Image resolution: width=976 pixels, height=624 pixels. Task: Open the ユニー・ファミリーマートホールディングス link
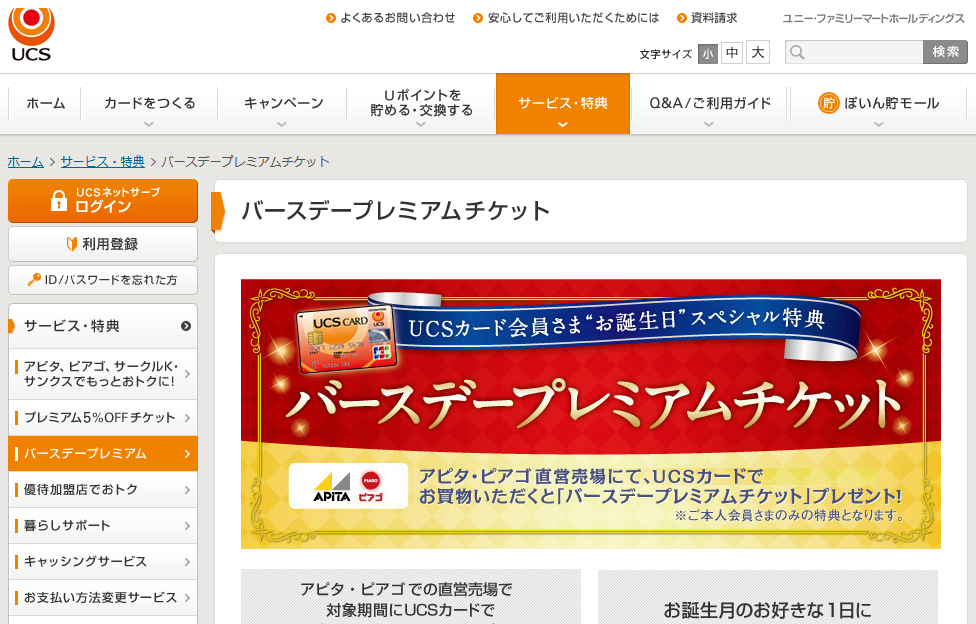pos(873,19)
